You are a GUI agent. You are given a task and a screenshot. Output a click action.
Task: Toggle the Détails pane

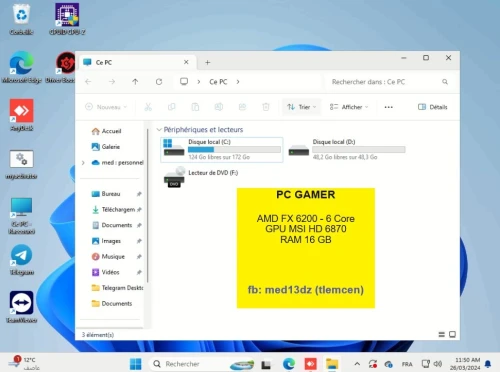(432, 107)
